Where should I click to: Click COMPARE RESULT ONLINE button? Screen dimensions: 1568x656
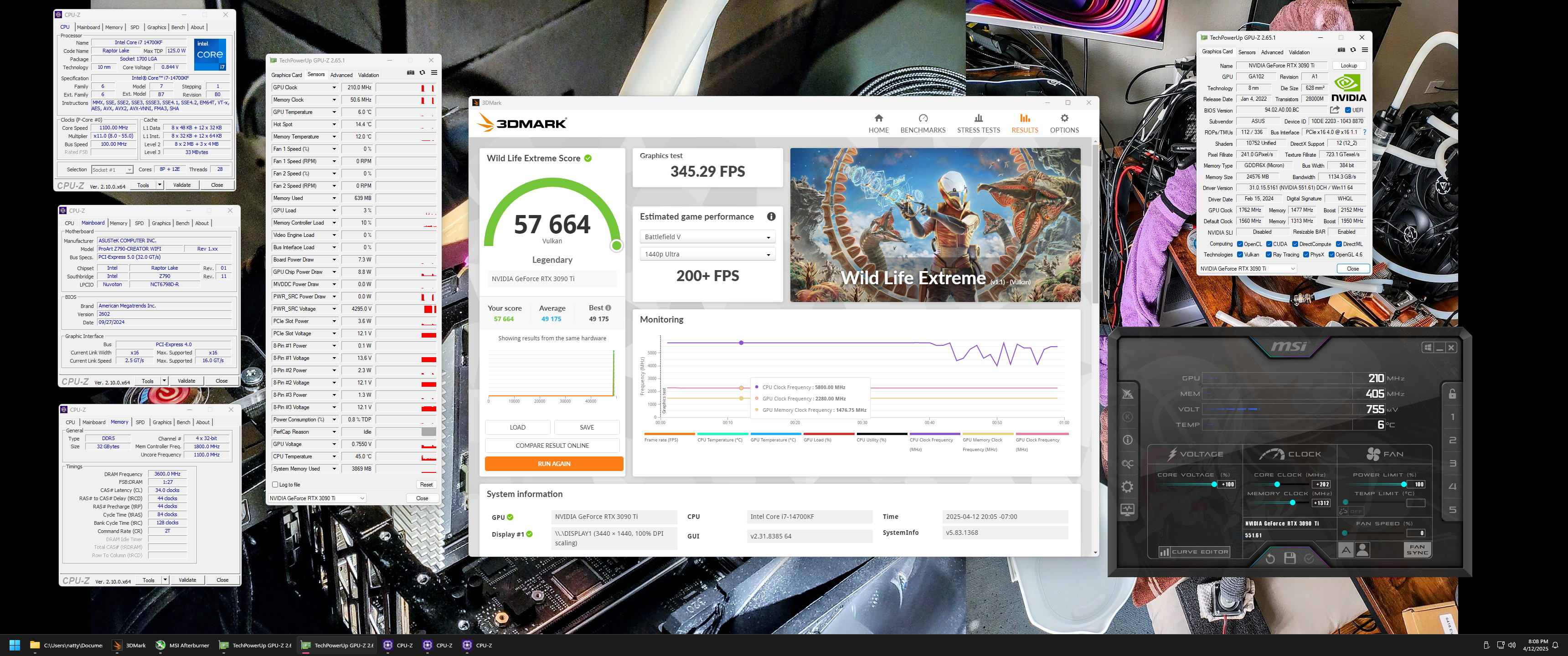click(x=552, y=446)
